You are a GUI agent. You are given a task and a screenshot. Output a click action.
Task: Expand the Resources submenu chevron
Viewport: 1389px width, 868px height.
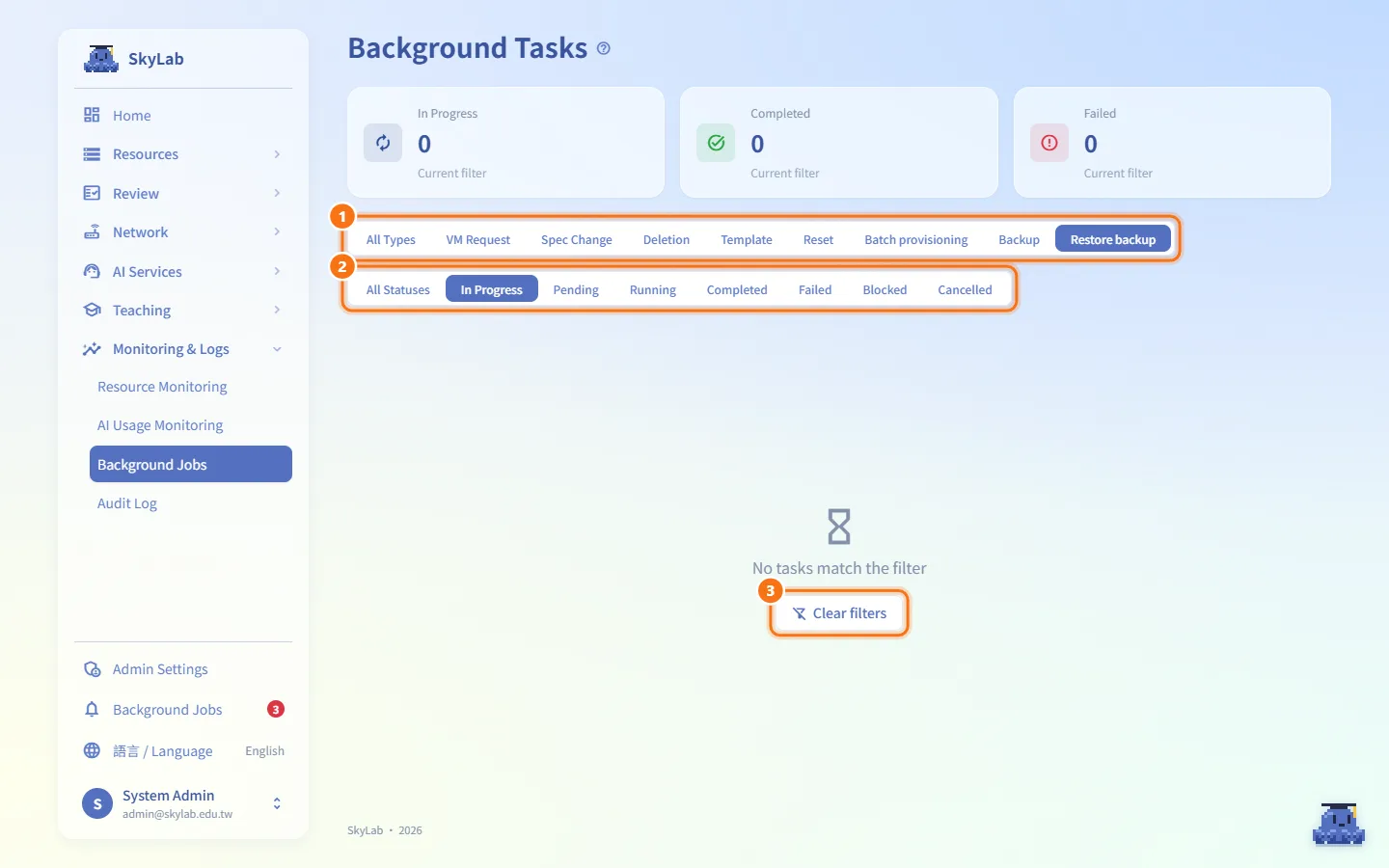[277, 154]
